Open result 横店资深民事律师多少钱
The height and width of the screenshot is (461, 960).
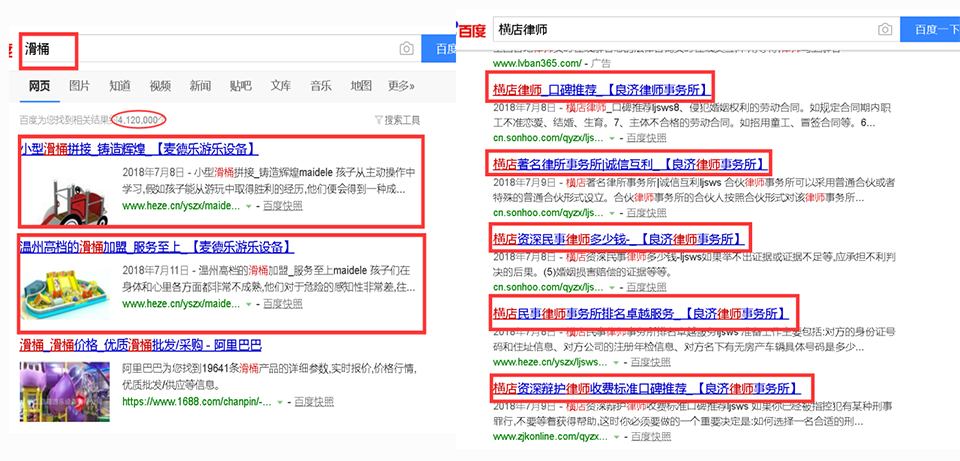pyautogui.click(x=617, y=239)
